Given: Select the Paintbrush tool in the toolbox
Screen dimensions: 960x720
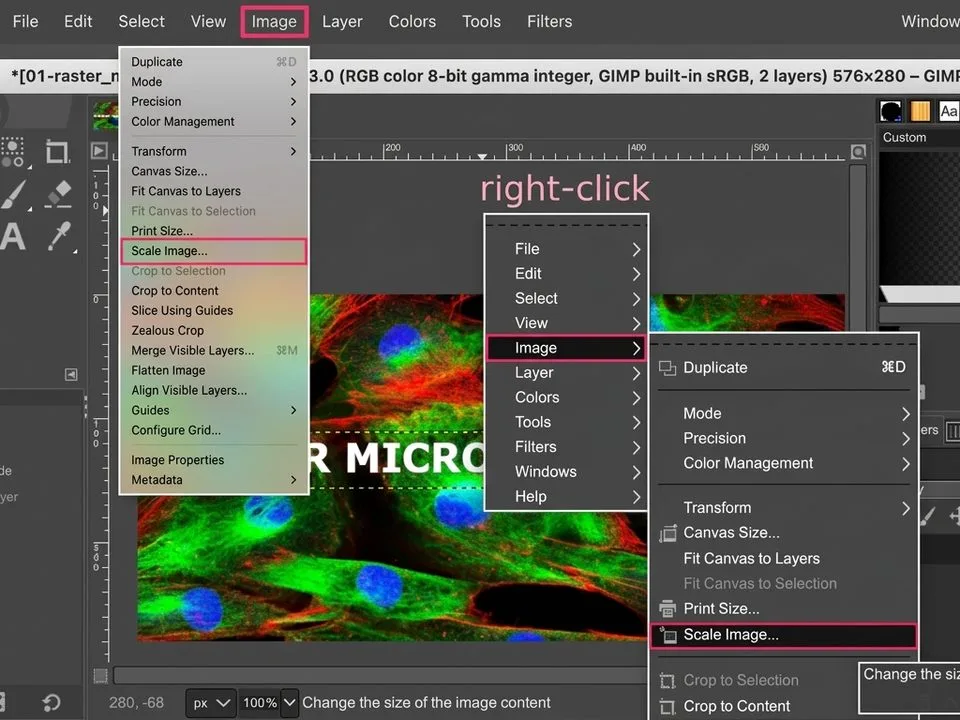Looking at the screenshot, I should pyautogui.click(x=13, y=195).
